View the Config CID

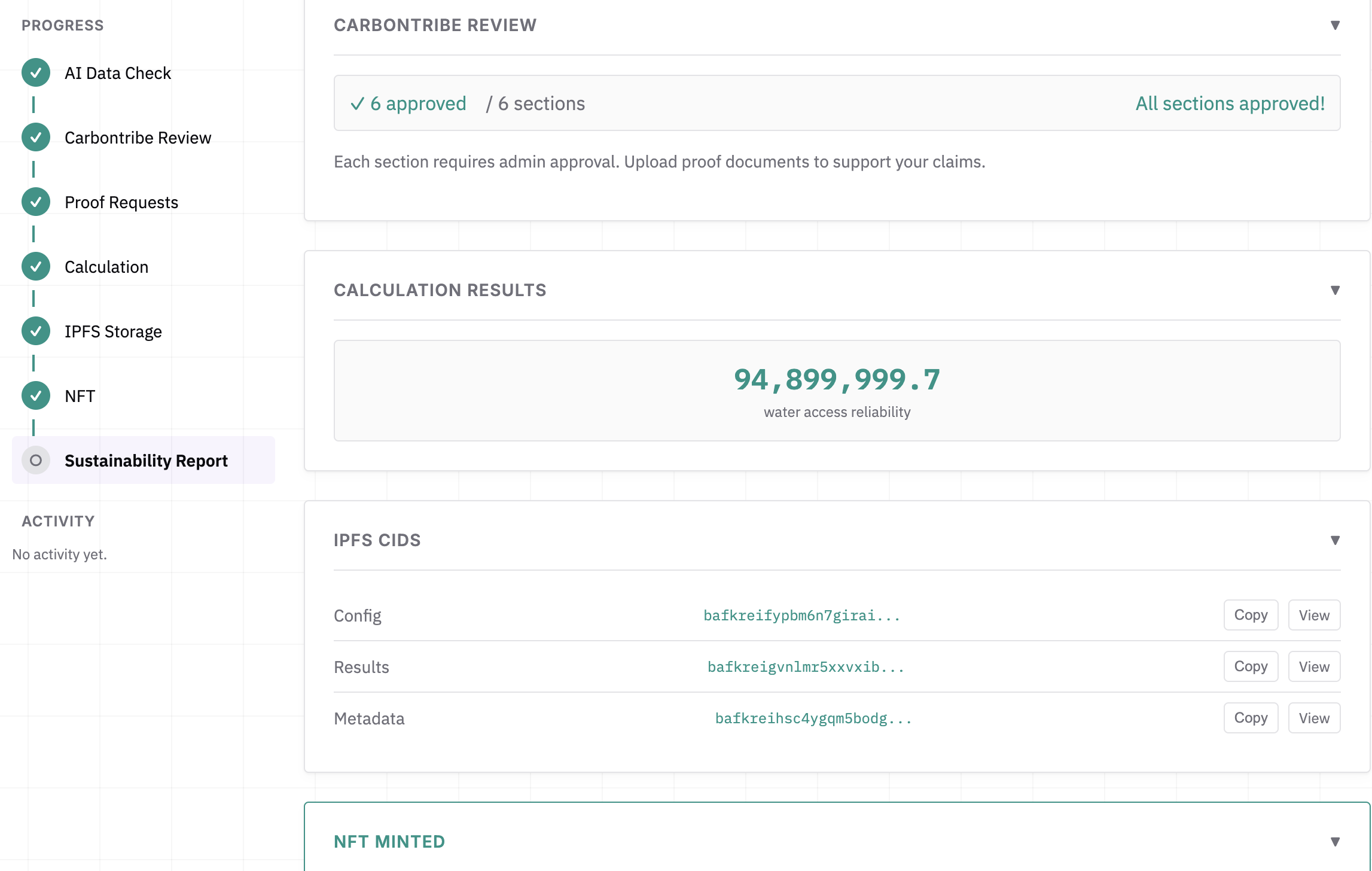pos(1314,615)
